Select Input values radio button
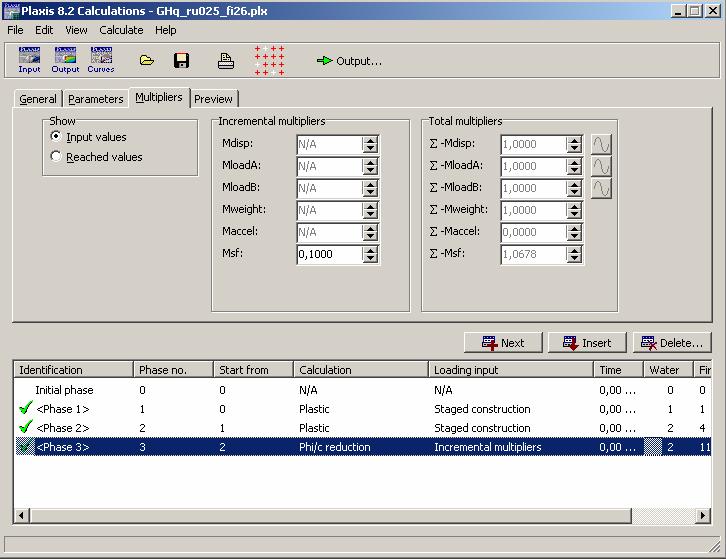 [56, 136]
